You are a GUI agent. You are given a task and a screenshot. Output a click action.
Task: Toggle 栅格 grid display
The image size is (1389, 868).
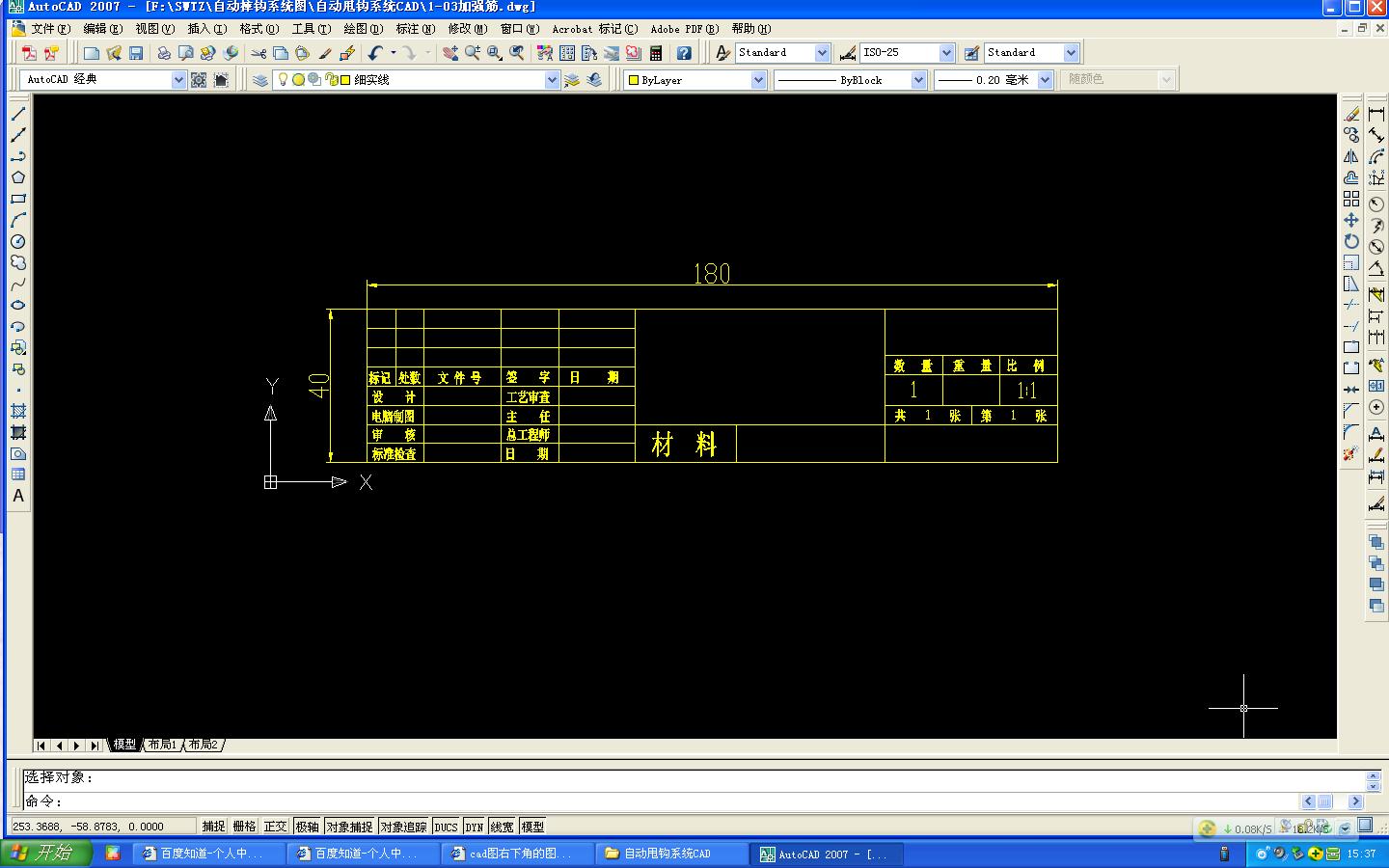[x=244, y=827]
